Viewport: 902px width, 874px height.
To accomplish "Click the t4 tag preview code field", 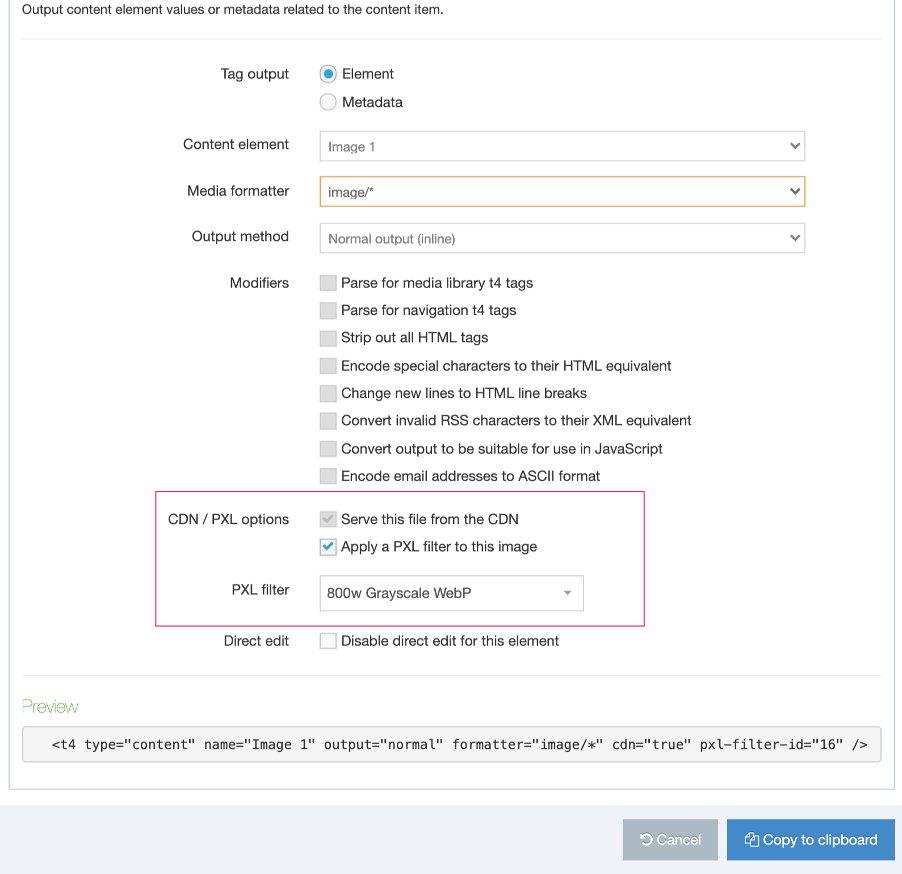I will [x=451, y=744].
